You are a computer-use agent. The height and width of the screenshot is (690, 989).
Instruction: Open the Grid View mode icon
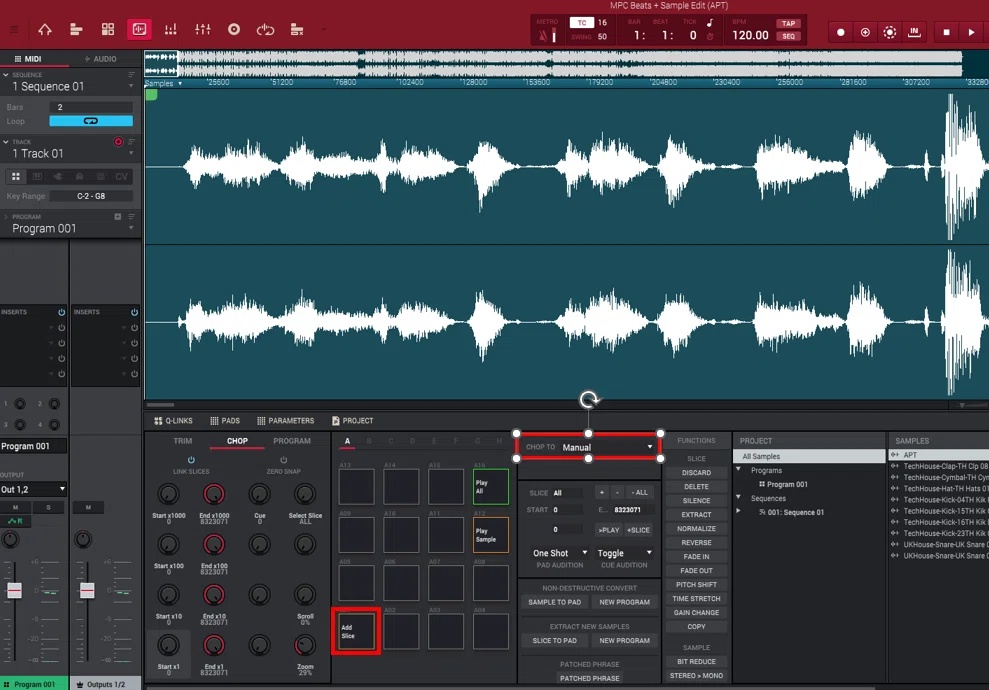pos(108,30)
